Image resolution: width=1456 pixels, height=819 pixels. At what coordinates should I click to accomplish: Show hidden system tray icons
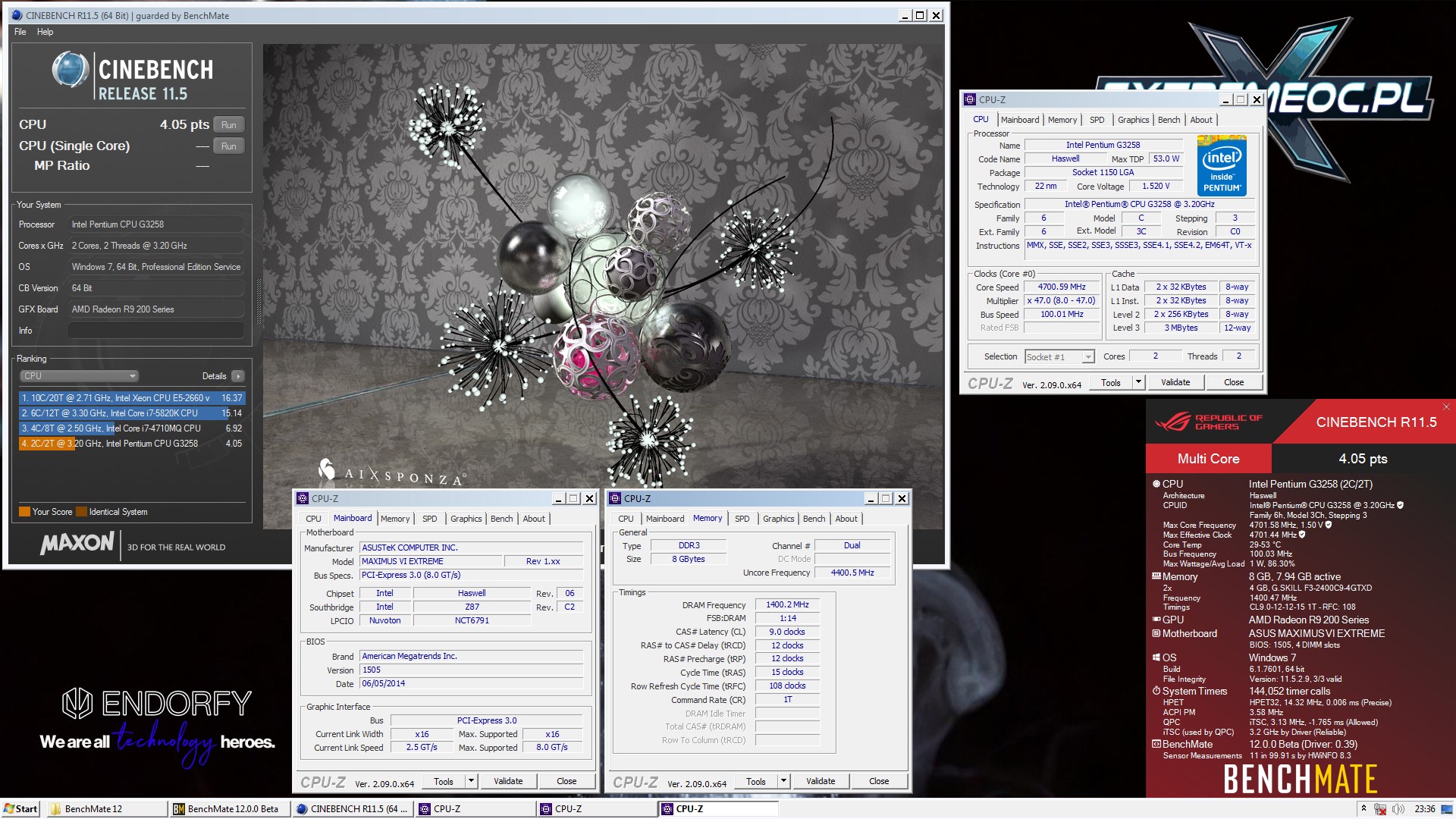1363,809
